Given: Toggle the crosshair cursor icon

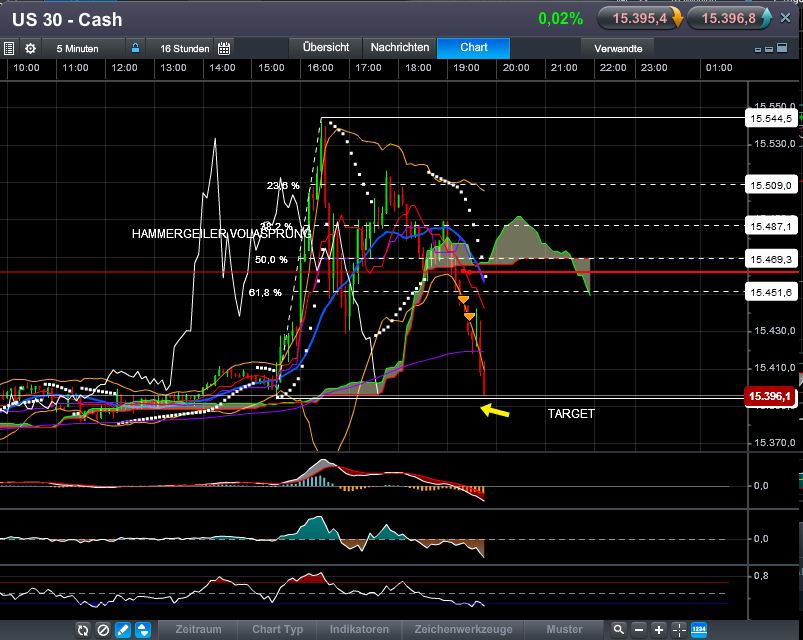Looking at the screenshot, I should [x=679, y=629].
